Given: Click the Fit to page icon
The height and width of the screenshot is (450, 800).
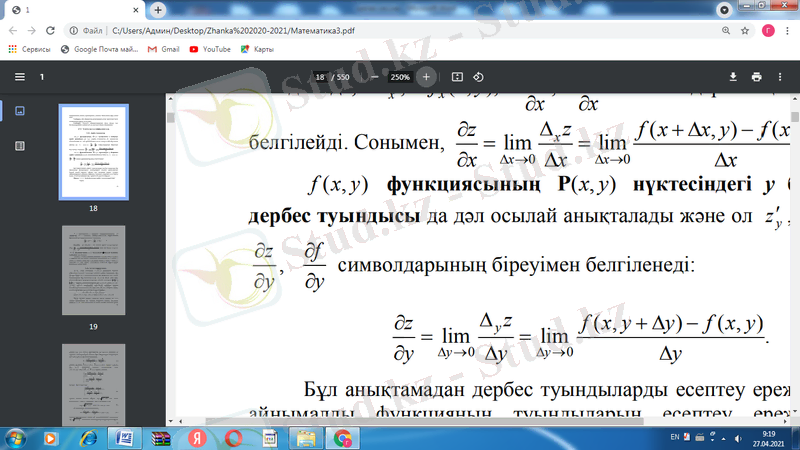Looking at the screenshot, I should (x=457, y=77).
